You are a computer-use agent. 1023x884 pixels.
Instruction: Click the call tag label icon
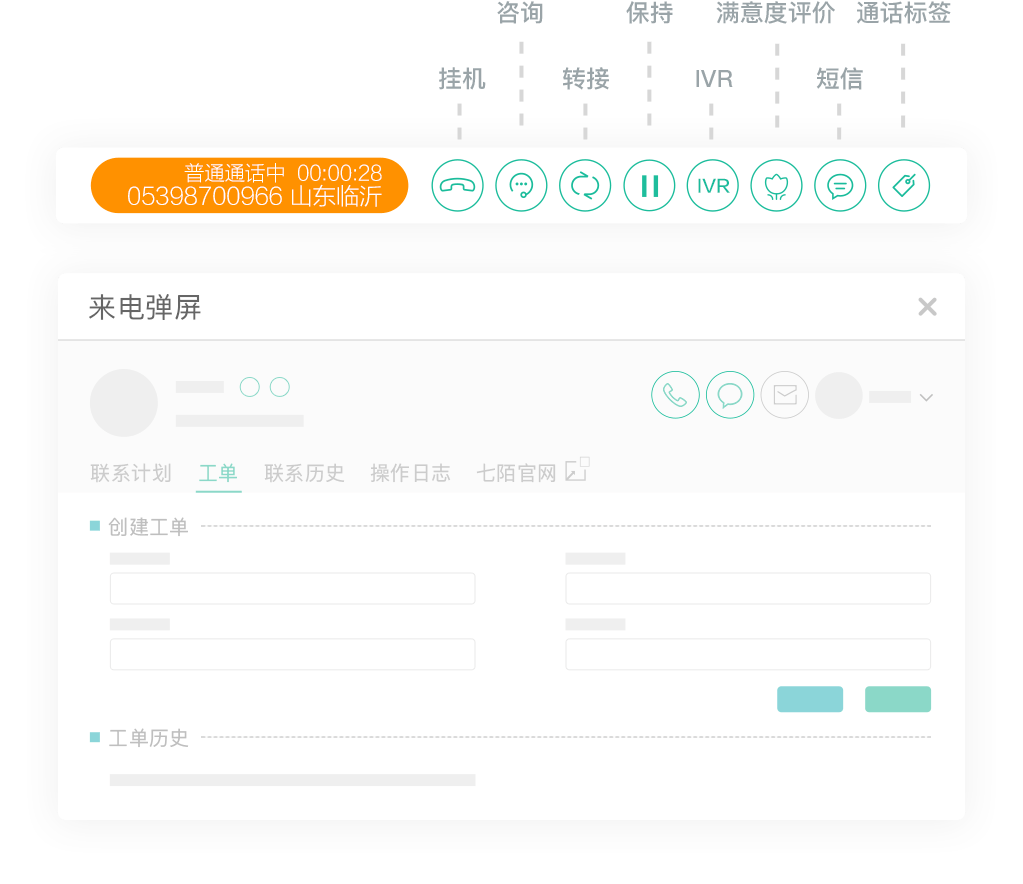pos(904,186)
